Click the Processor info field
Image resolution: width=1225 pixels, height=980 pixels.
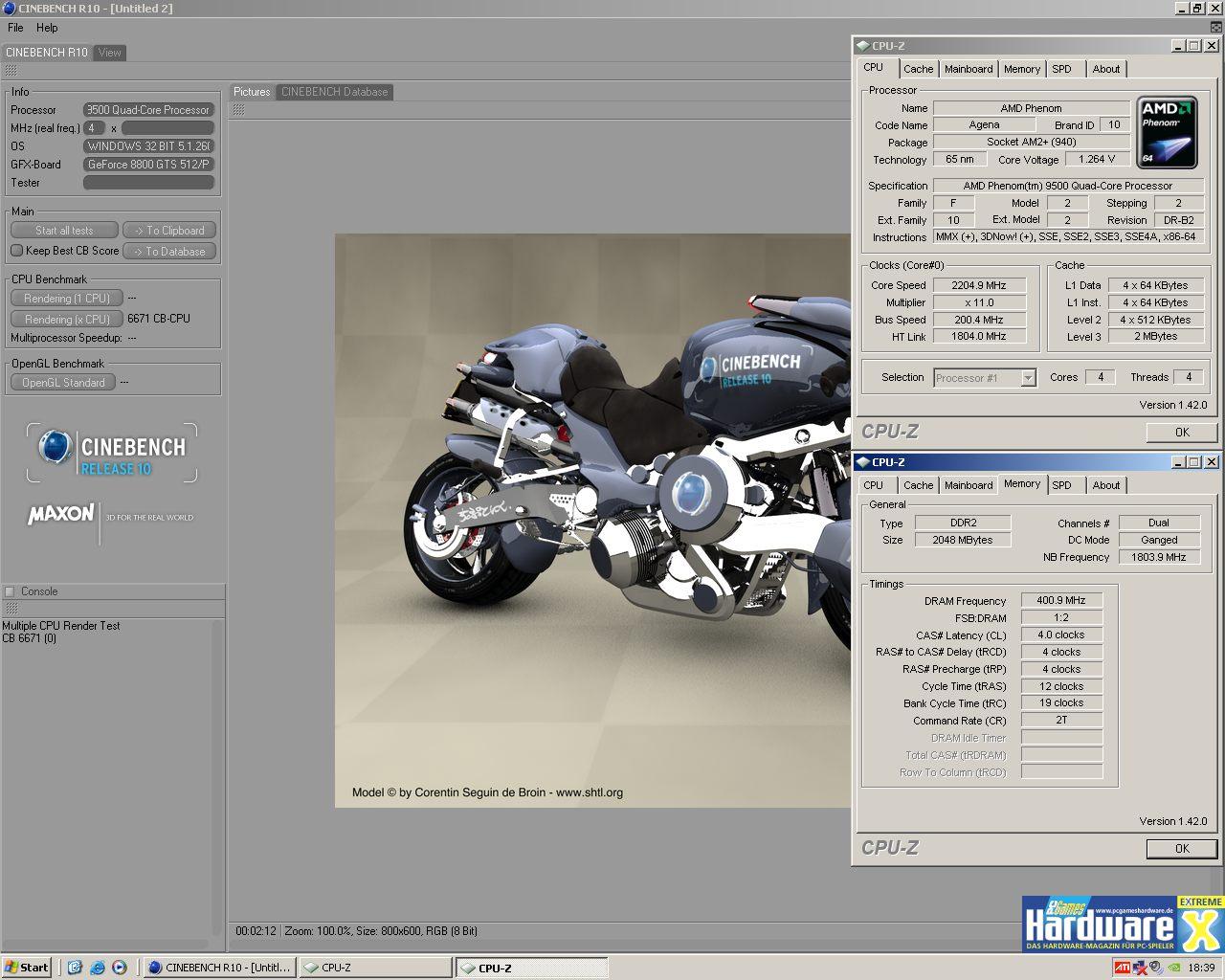point(148,110)
